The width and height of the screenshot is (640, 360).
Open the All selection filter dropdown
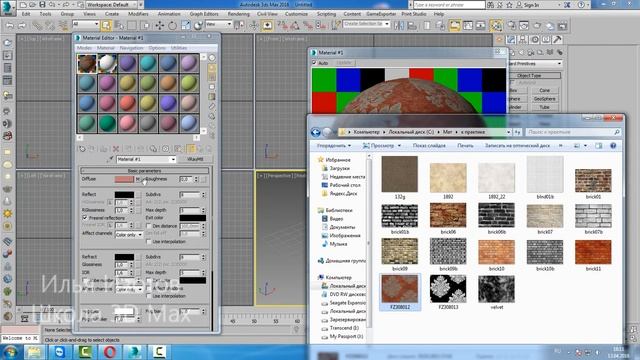pyautogui.click(x=86, y=24)
